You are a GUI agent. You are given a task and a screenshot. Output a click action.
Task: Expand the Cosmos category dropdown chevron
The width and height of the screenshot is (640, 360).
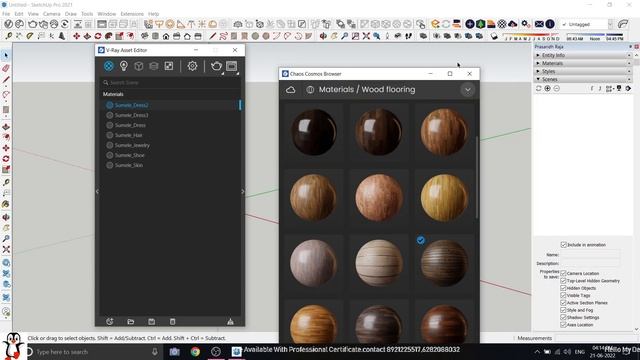468,90
